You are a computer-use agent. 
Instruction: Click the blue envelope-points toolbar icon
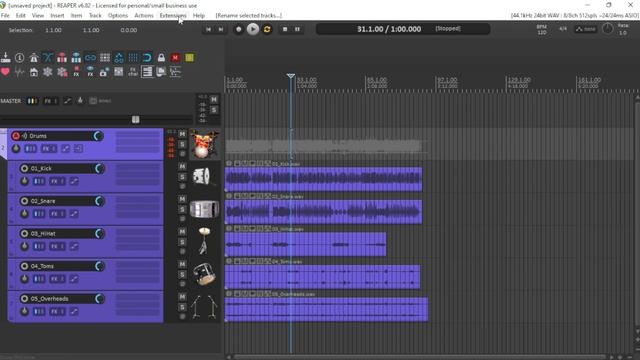tap(119, 58)
